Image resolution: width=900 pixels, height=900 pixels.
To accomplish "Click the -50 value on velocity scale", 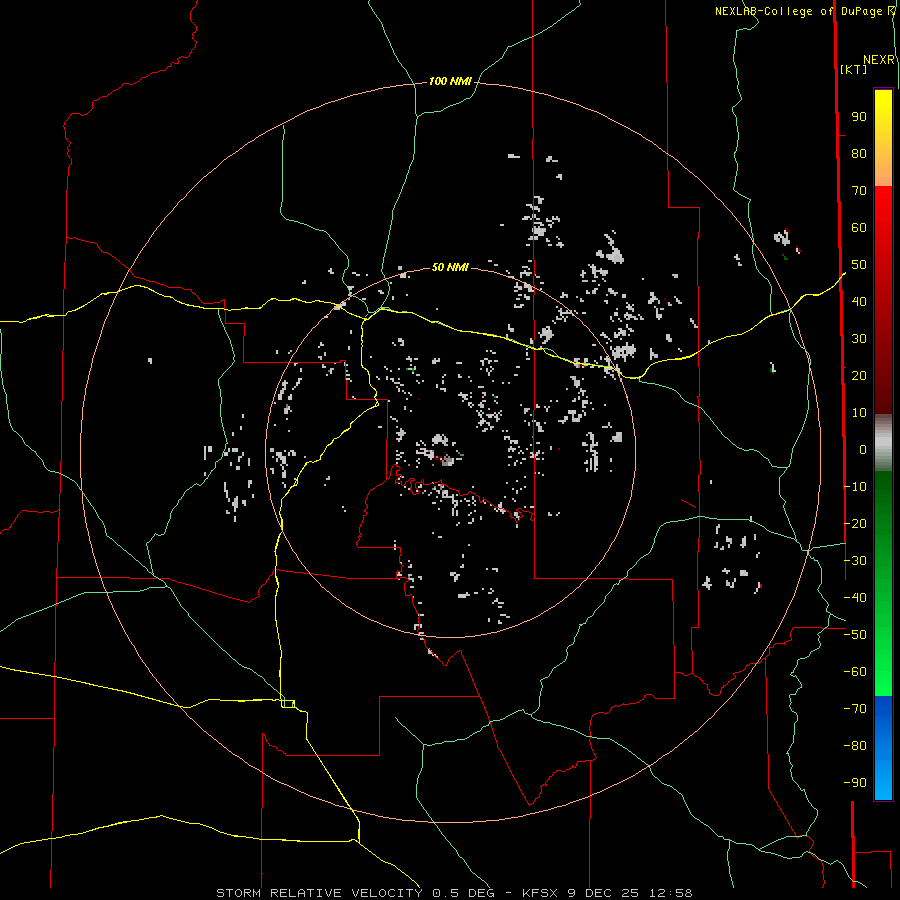I will [x=855, y=635].
